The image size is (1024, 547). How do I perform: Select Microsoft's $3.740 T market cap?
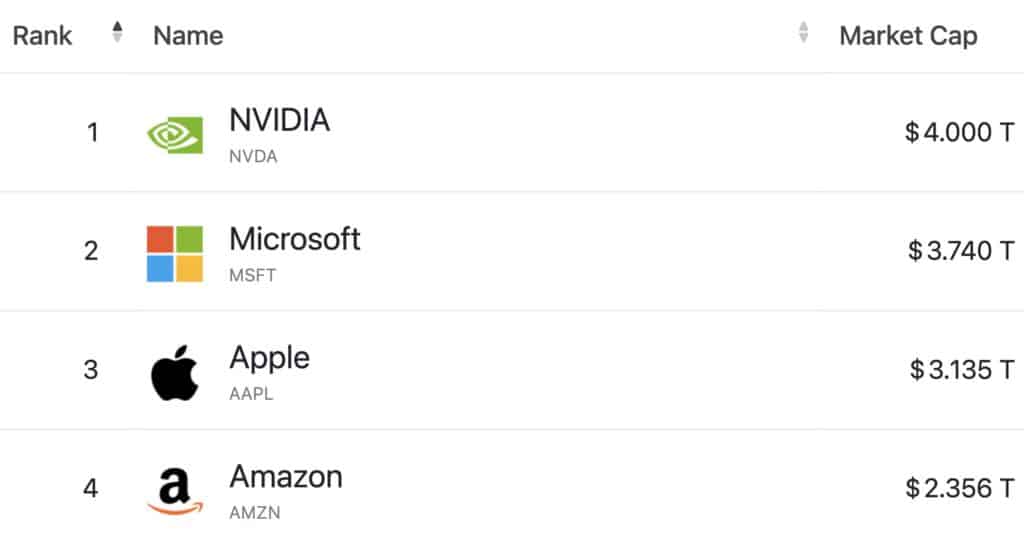961,251
